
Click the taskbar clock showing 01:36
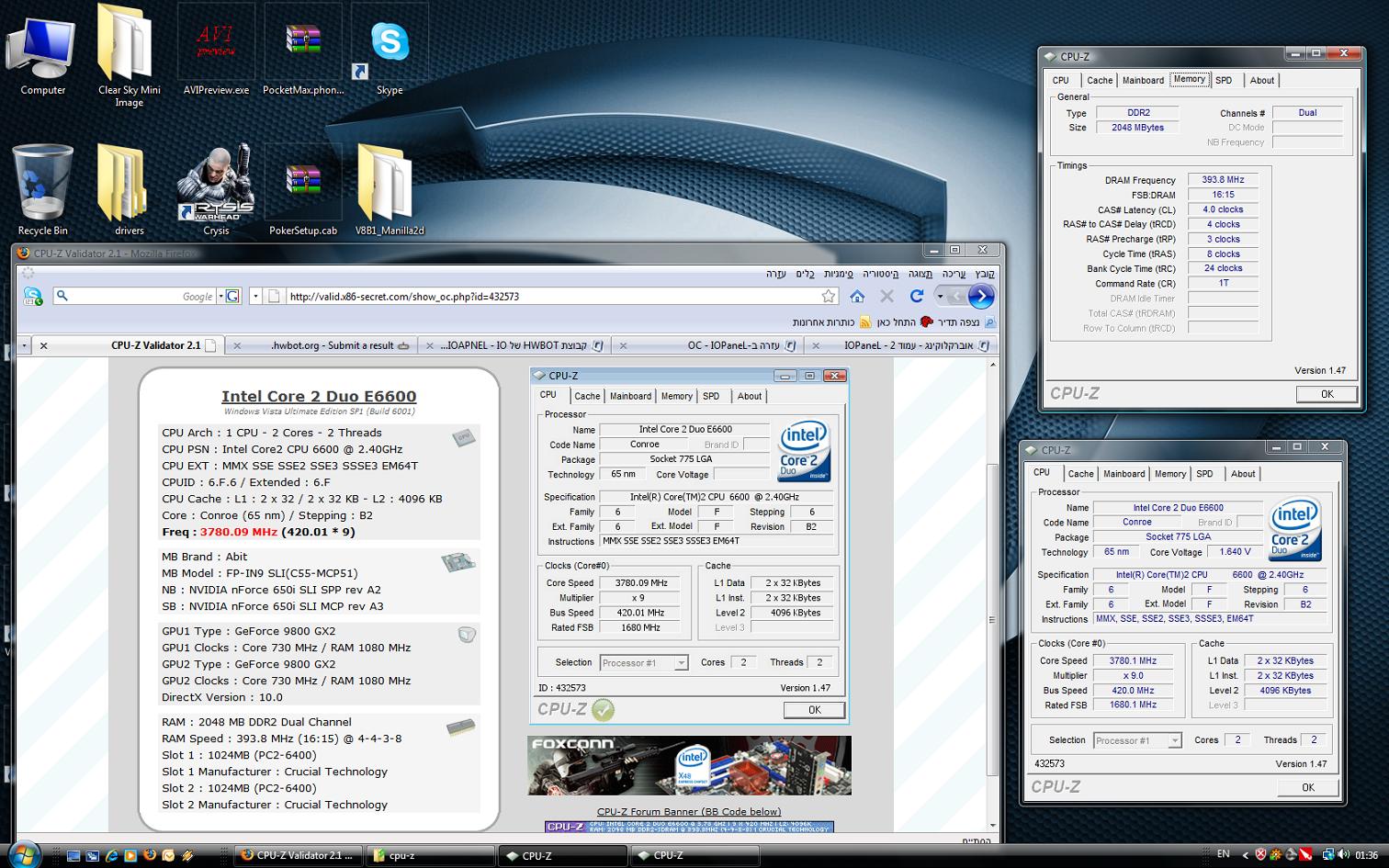[1366, 855]
